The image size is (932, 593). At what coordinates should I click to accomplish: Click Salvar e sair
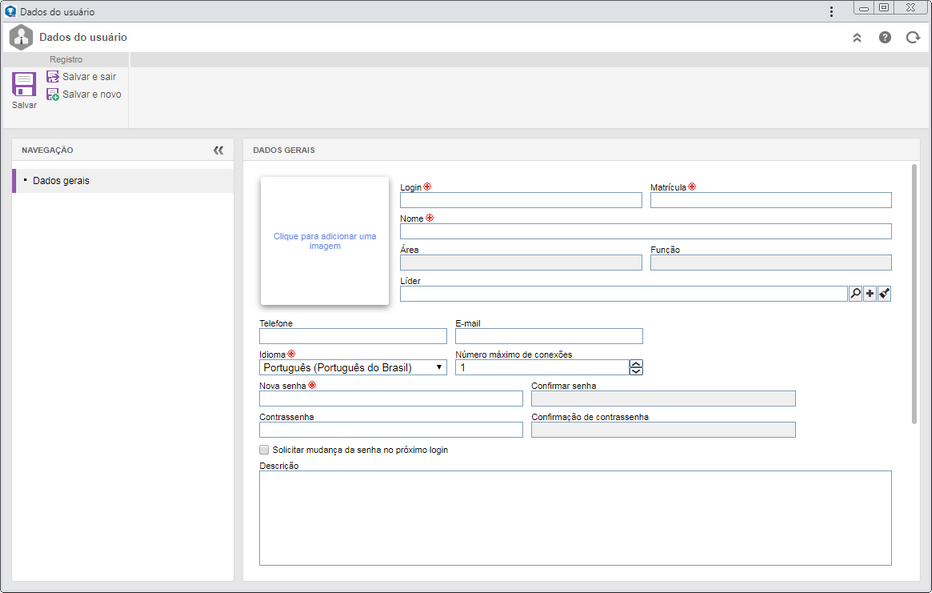point(81,77)
